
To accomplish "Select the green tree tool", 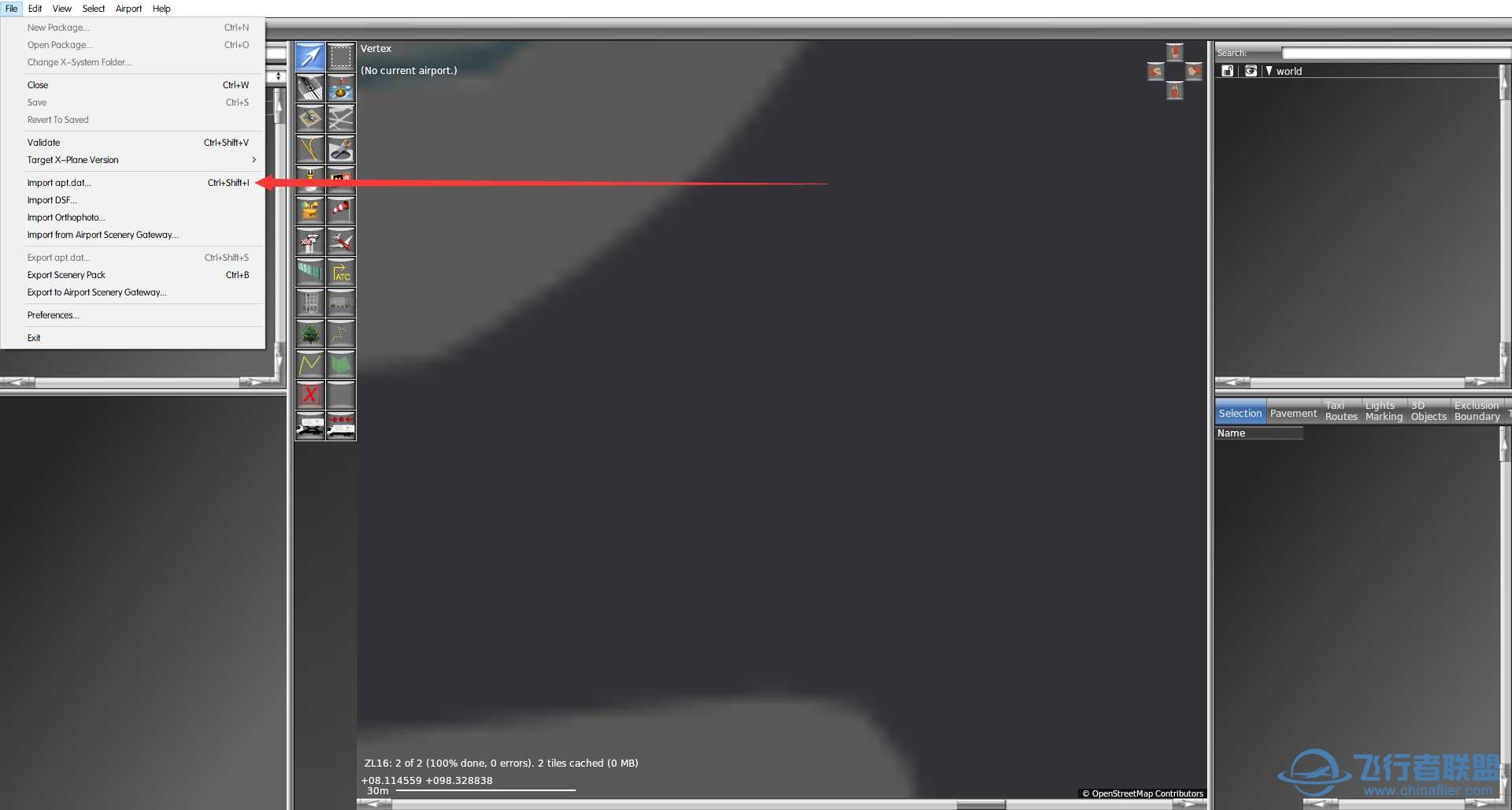I will (309, 334).
